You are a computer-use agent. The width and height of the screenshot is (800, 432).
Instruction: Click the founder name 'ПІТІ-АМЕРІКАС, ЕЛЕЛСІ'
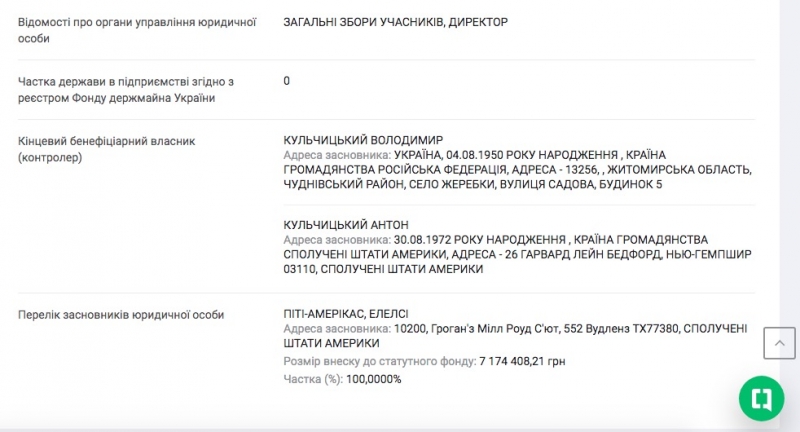click(346, 314)
